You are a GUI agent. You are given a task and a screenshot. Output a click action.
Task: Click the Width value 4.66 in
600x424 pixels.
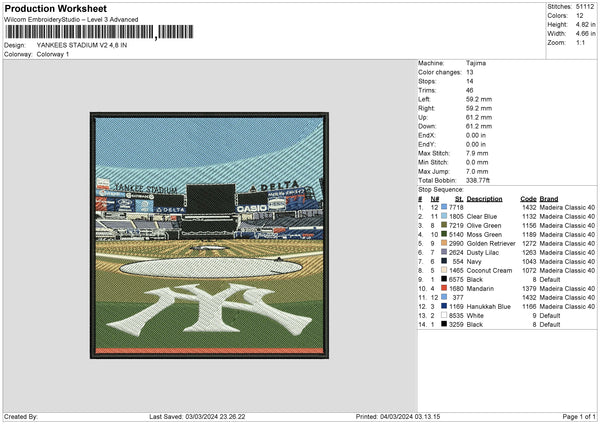585,34
